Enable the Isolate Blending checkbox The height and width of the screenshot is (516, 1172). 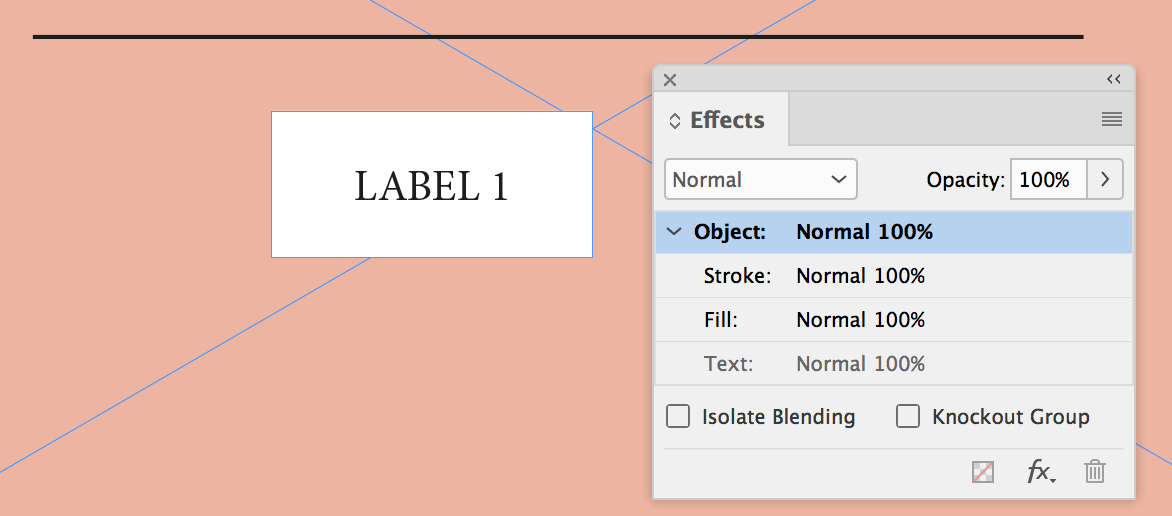[x=678, y=416]
